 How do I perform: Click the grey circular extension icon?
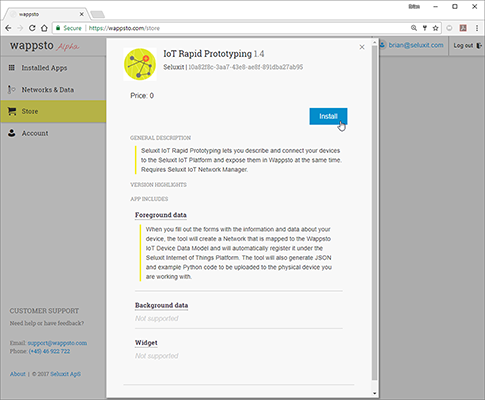tap(449, 28)
